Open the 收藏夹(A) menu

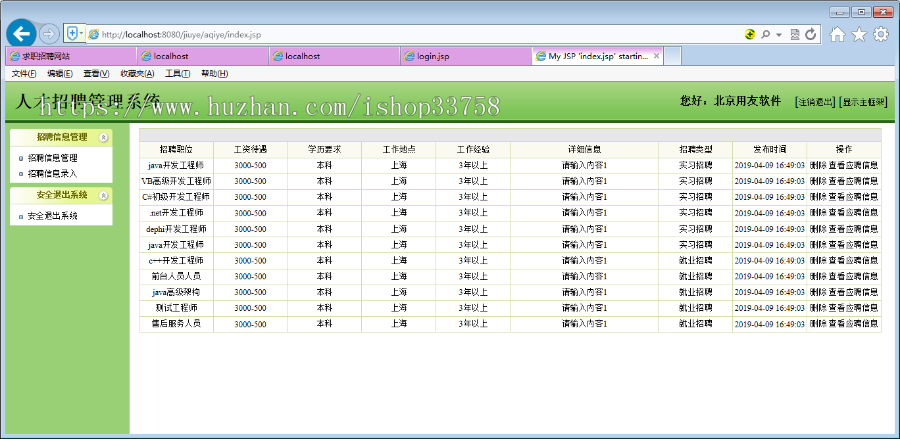137,73
